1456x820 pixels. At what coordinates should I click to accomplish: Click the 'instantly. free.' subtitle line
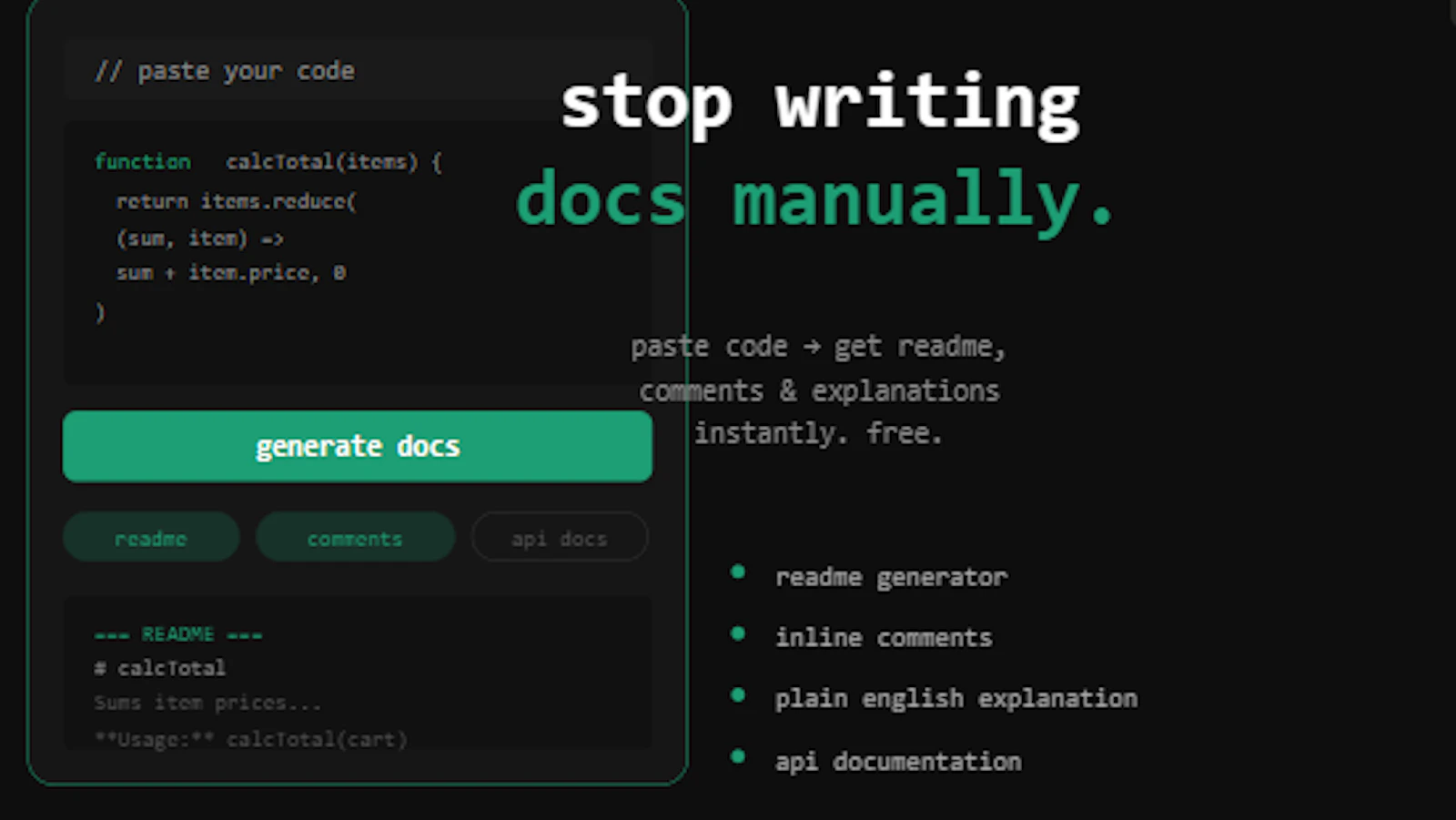(x=818, y=433)
